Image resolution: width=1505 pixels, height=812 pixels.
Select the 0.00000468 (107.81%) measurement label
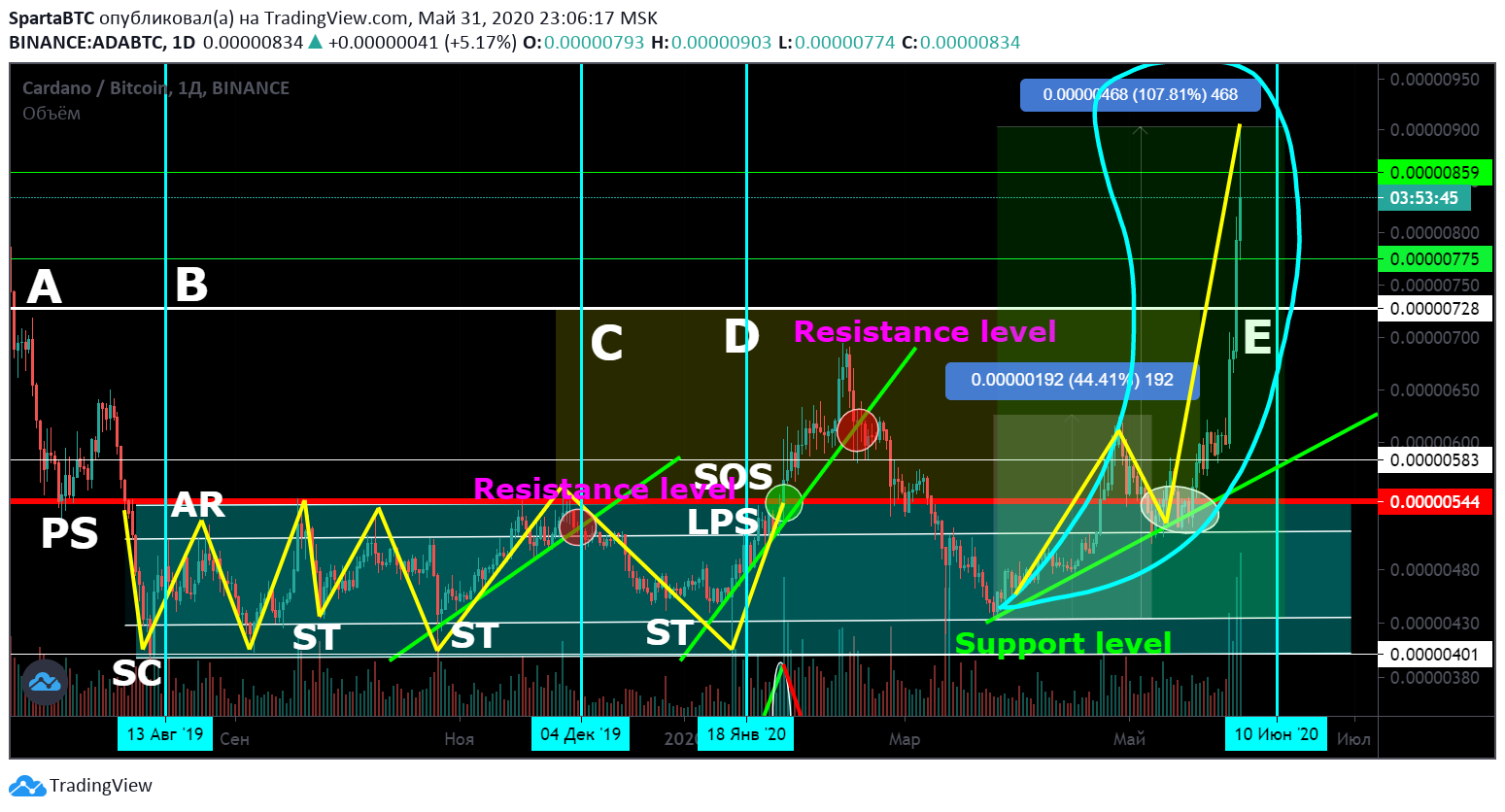pos(1141,95)
